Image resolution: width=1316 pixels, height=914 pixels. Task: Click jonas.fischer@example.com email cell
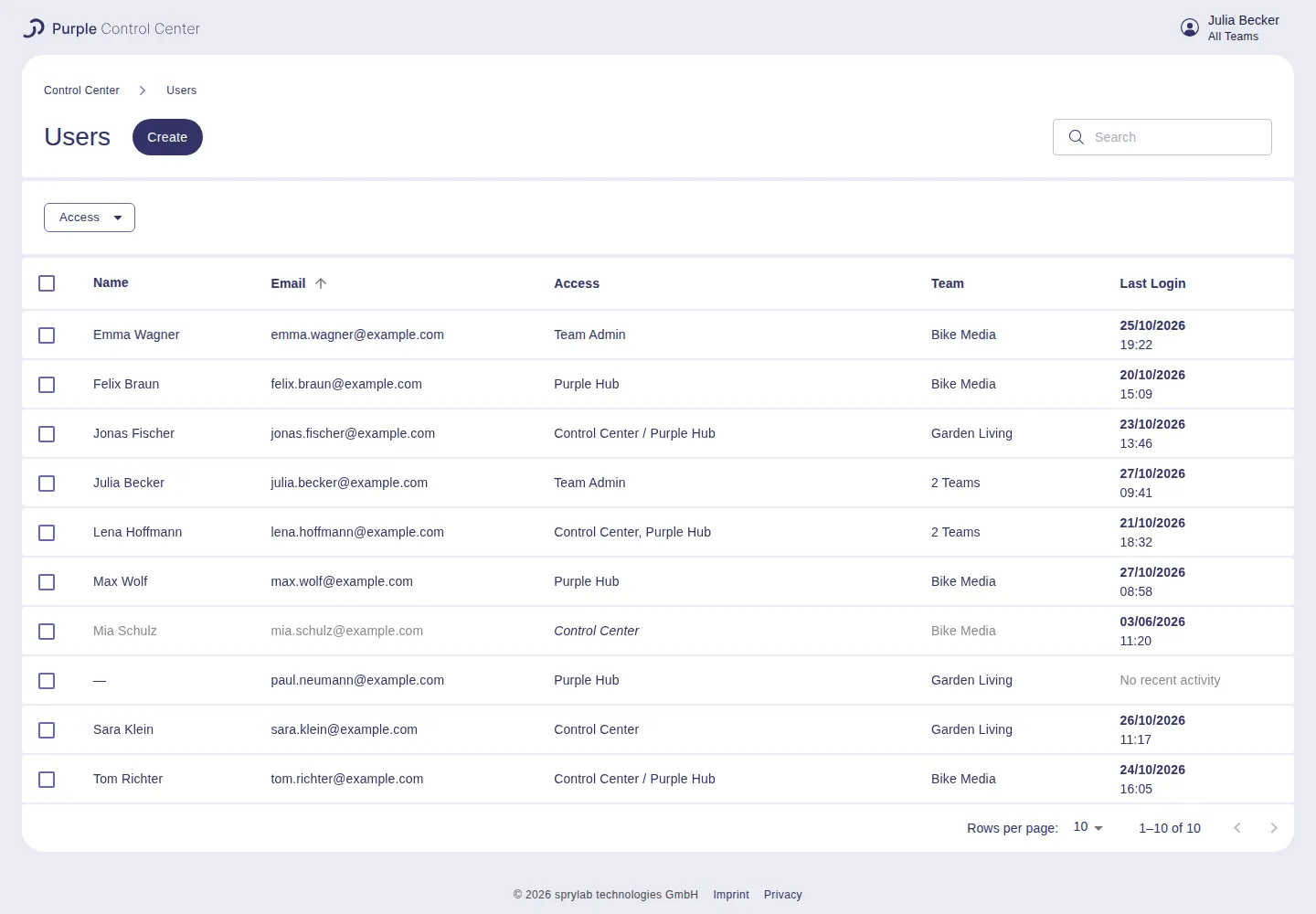[x=353, y=433]
